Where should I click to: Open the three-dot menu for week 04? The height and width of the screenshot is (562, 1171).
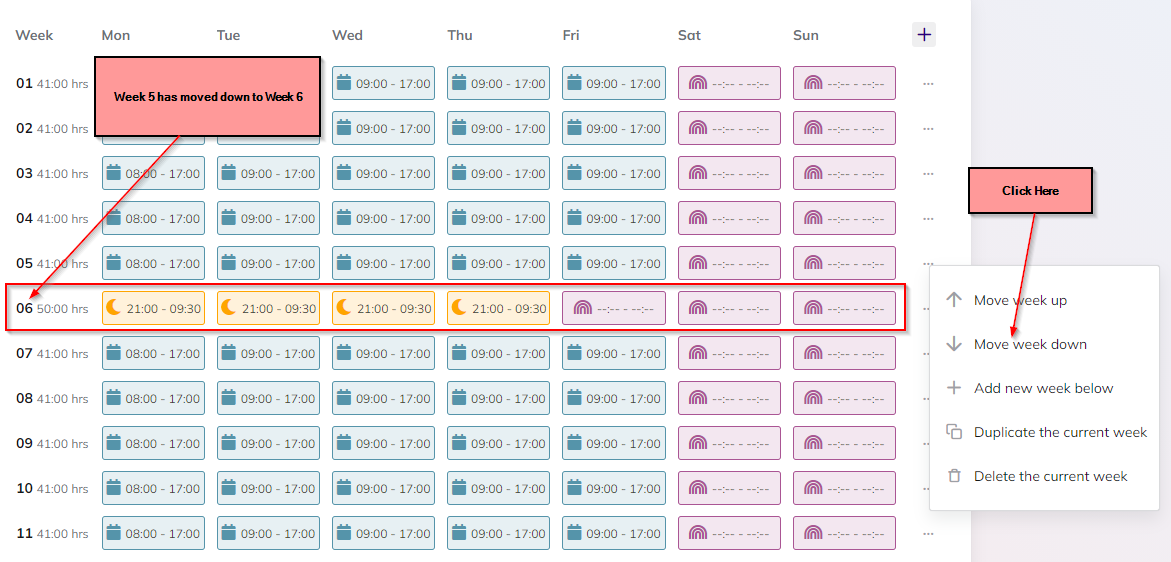click(x=928, y=219)
